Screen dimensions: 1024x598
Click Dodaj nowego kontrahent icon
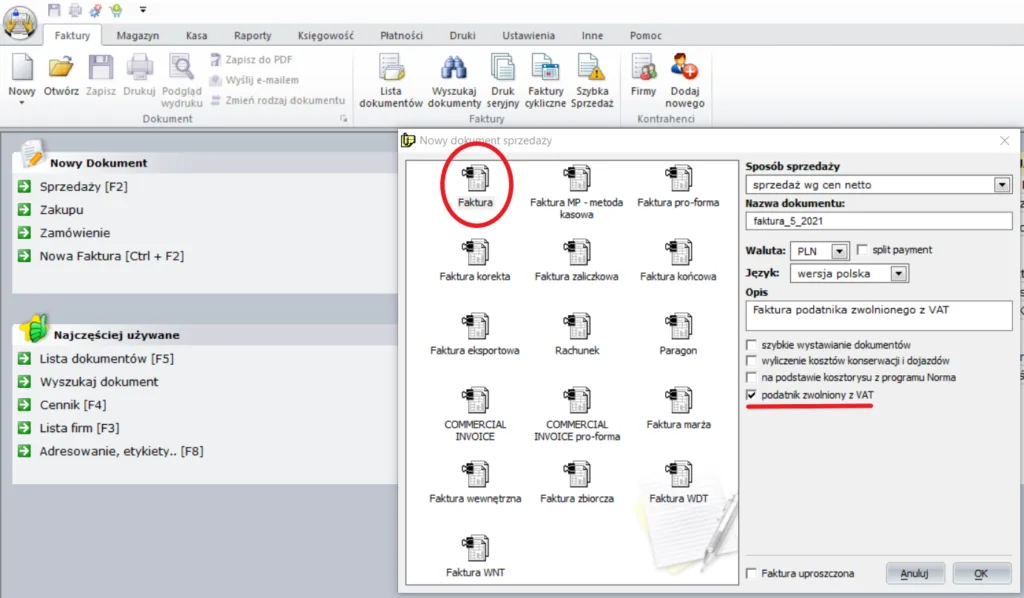click(685, 82)
